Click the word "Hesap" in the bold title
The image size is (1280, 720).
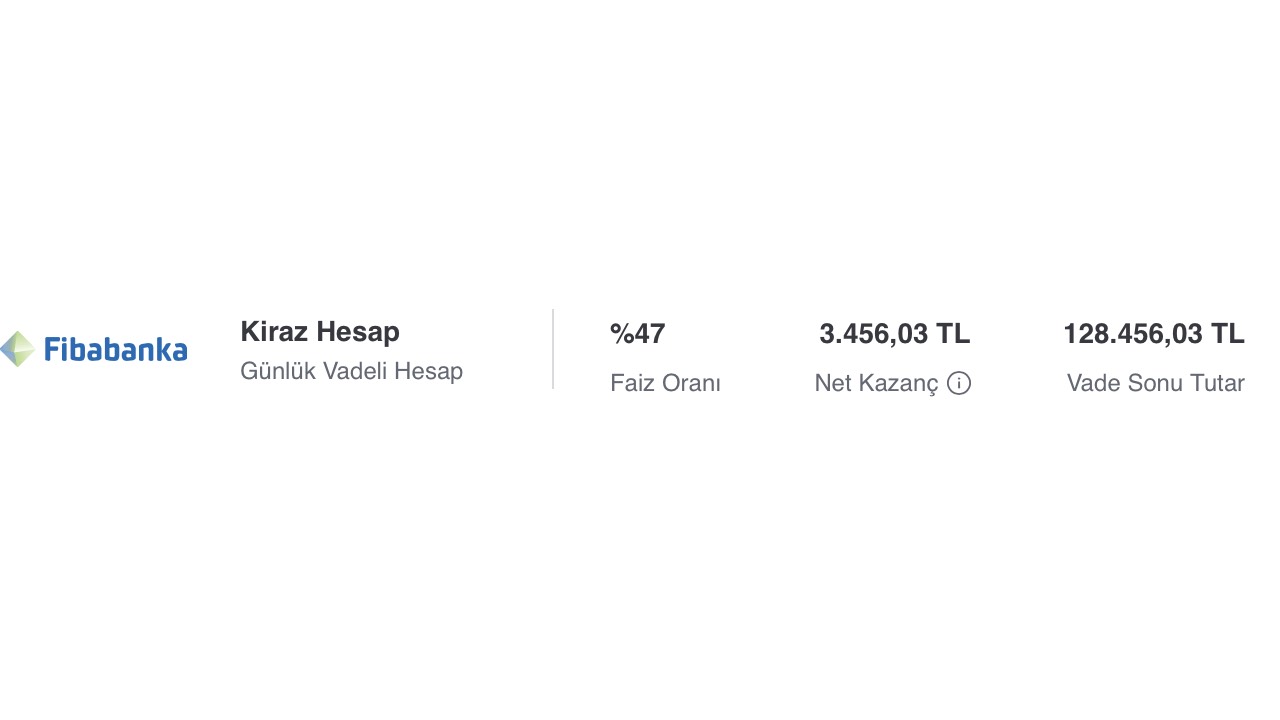click(x=359, y=331)
